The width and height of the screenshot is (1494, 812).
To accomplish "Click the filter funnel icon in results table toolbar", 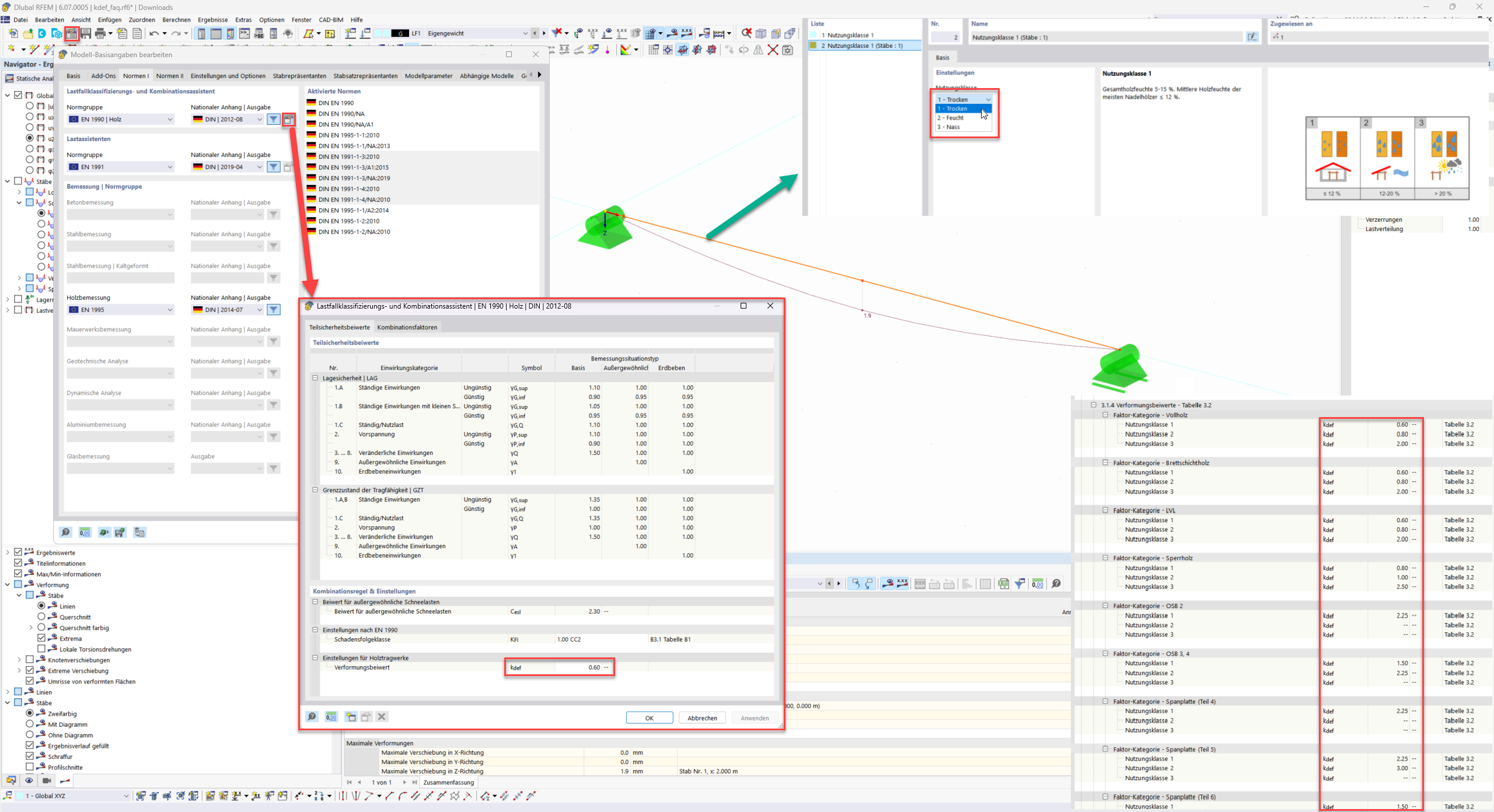I will [x=1020, y=583].
